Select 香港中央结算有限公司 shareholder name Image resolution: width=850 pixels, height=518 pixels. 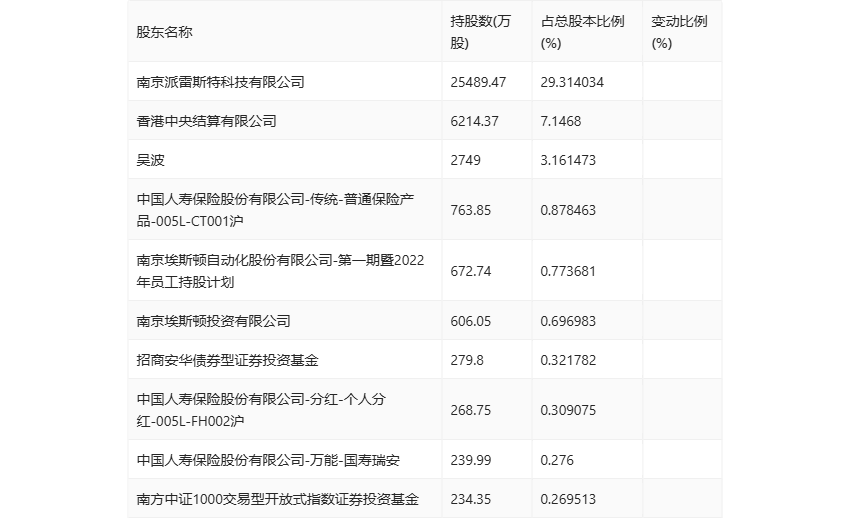(x=206, y=121)
